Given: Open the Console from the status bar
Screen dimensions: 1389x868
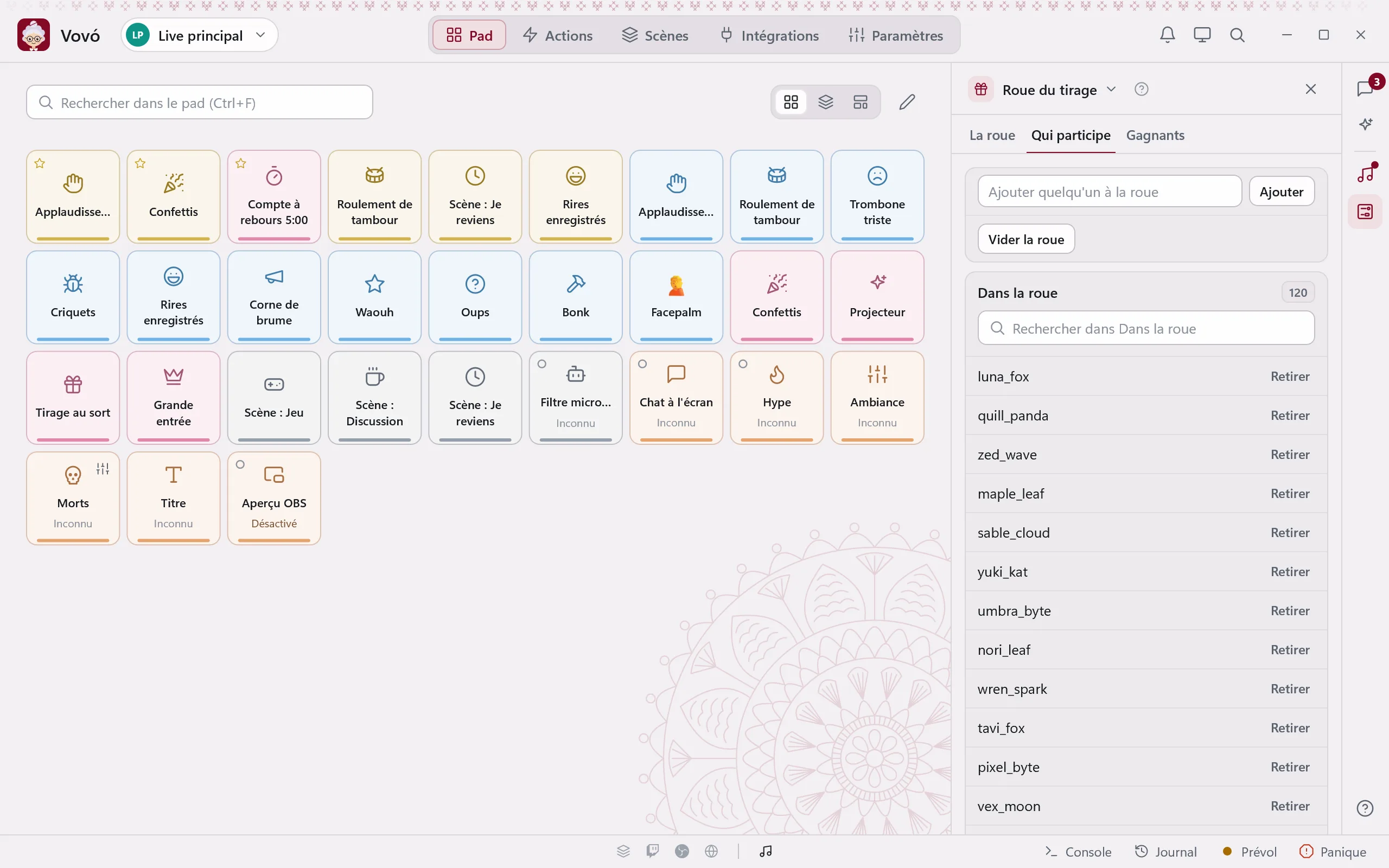Looking at the screenshot, I should 1078,851.
